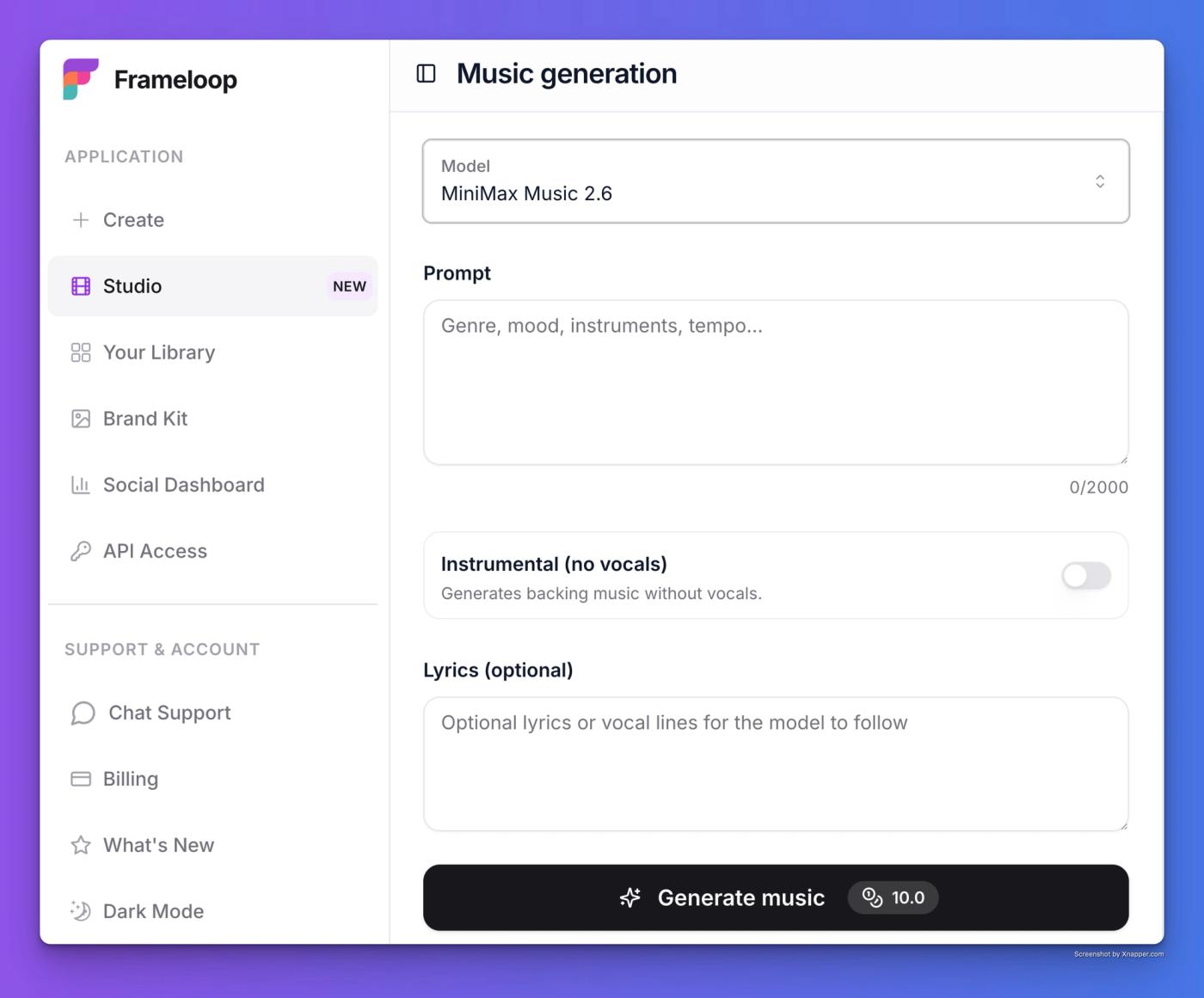
Task: Select API Access in the sidebar
Action: point(212,551)
